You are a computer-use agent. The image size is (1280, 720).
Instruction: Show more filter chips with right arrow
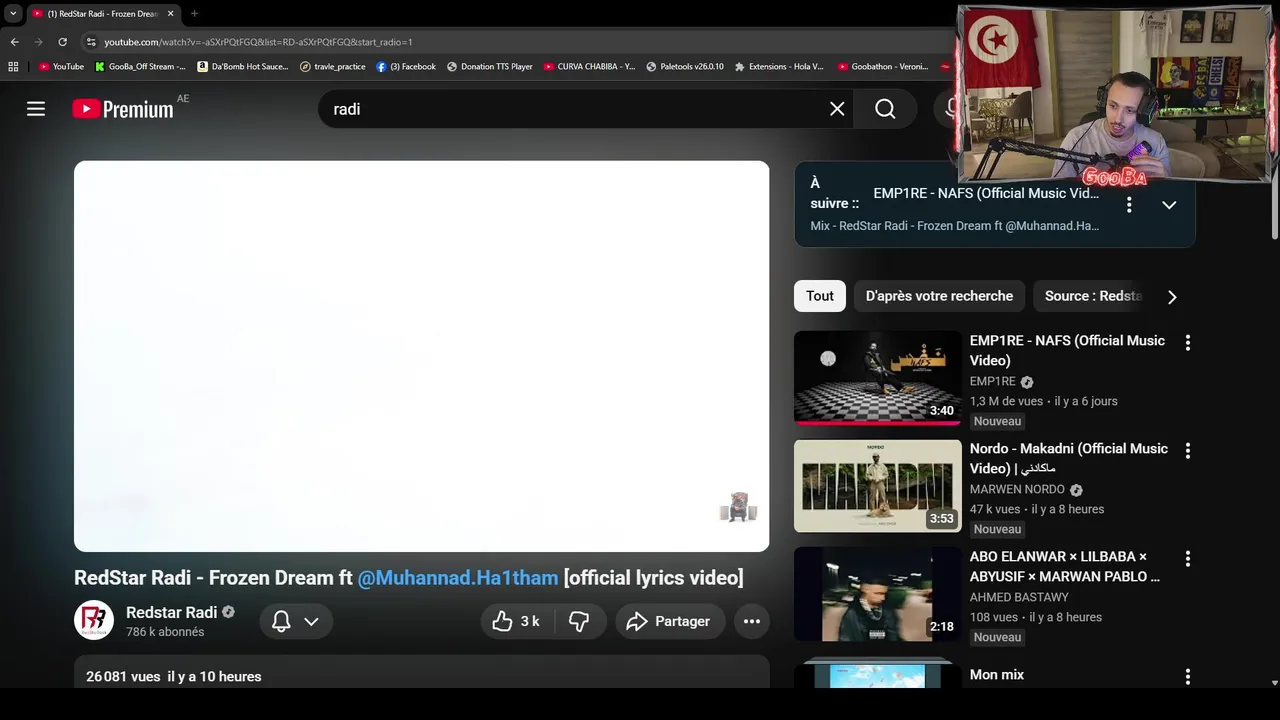coord(1172,297)
